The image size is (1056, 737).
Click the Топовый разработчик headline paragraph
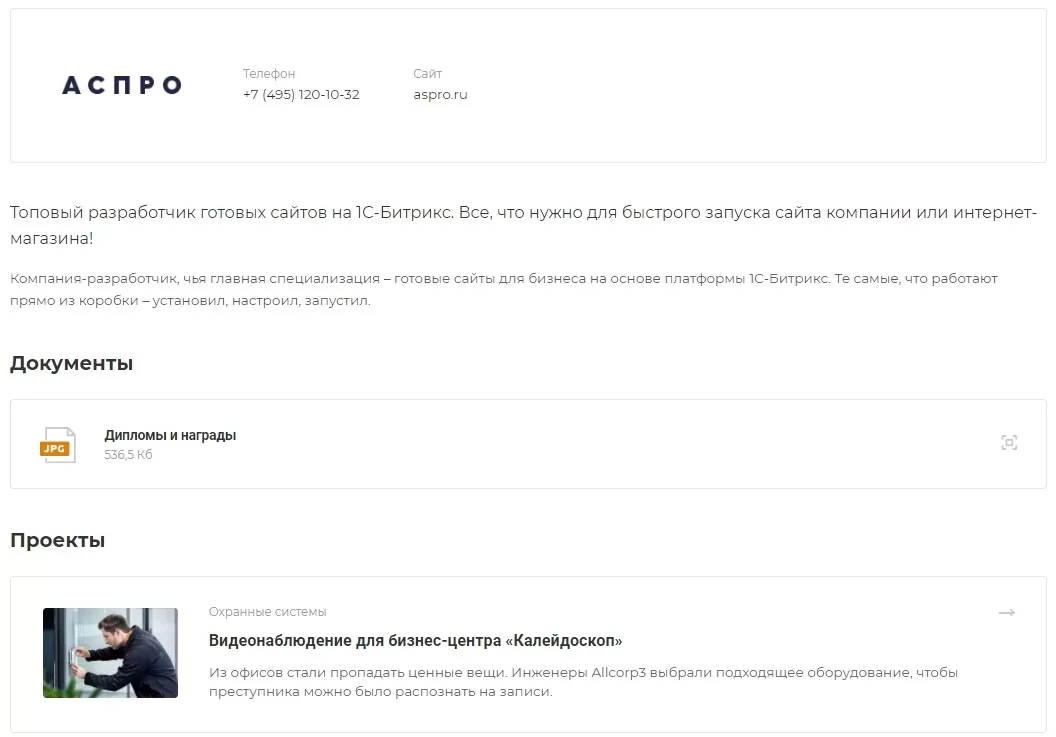[523, 225]
